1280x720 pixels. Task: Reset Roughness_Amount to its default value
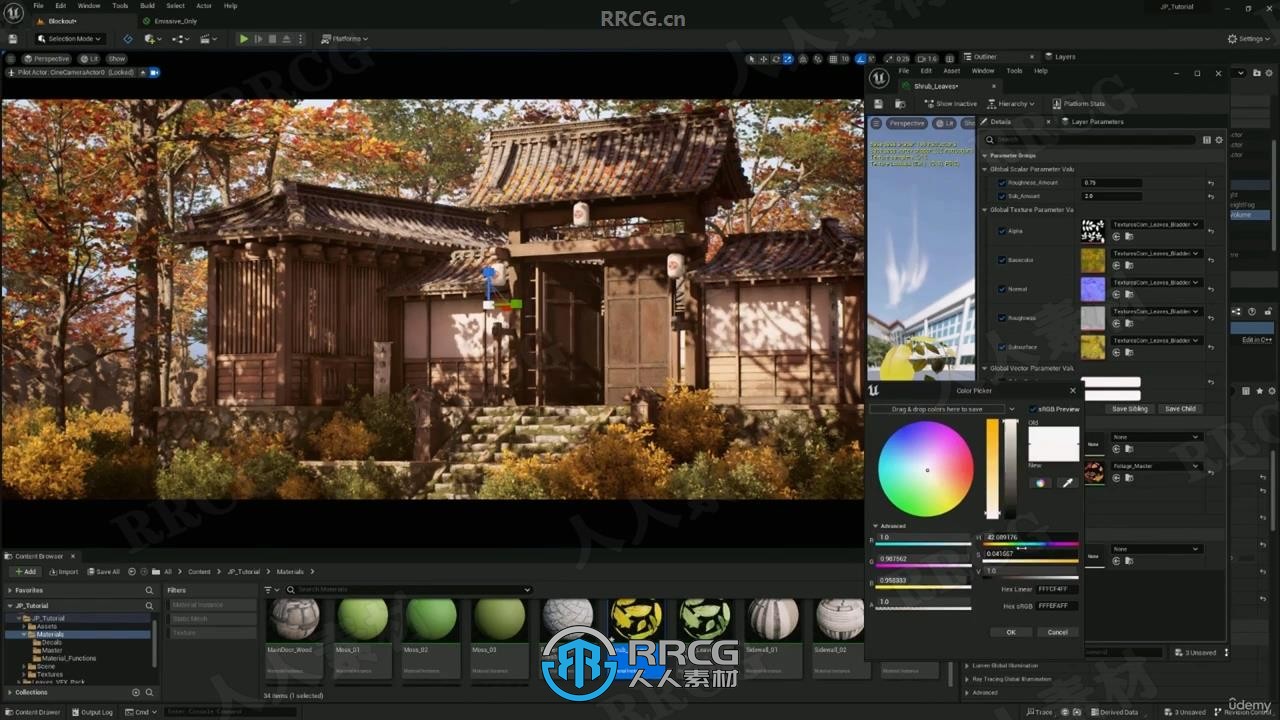click(1210, 183)
